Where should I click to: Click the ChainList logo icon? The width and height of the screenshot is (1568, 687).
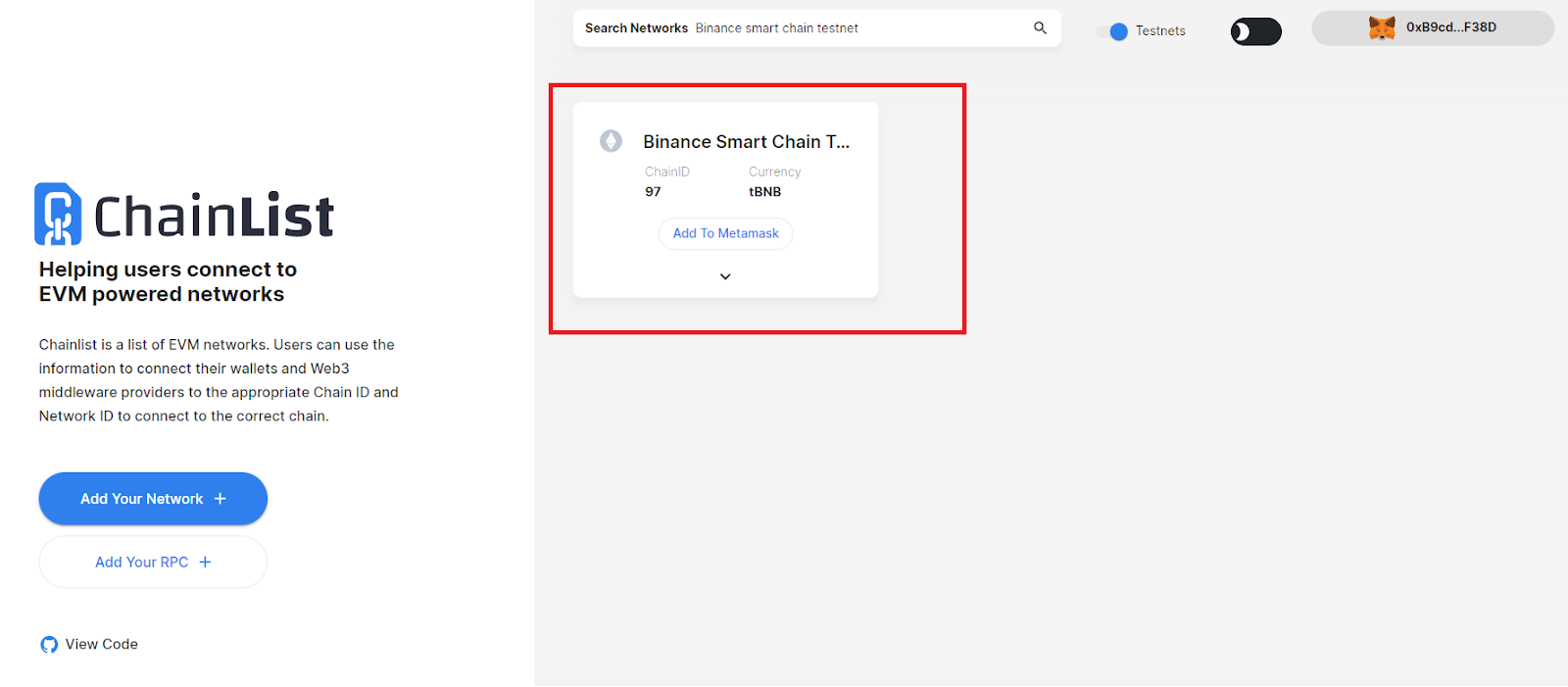(x=58, y=214)
